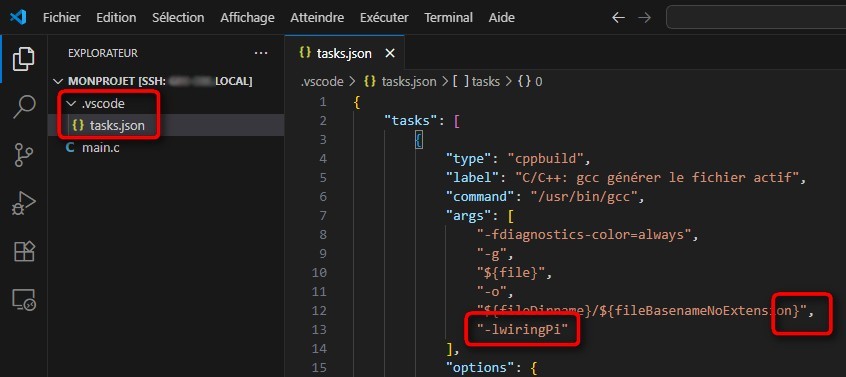Open the Search view icon
The height and width of the screenshot is (377, 846).
coord(24,107)
